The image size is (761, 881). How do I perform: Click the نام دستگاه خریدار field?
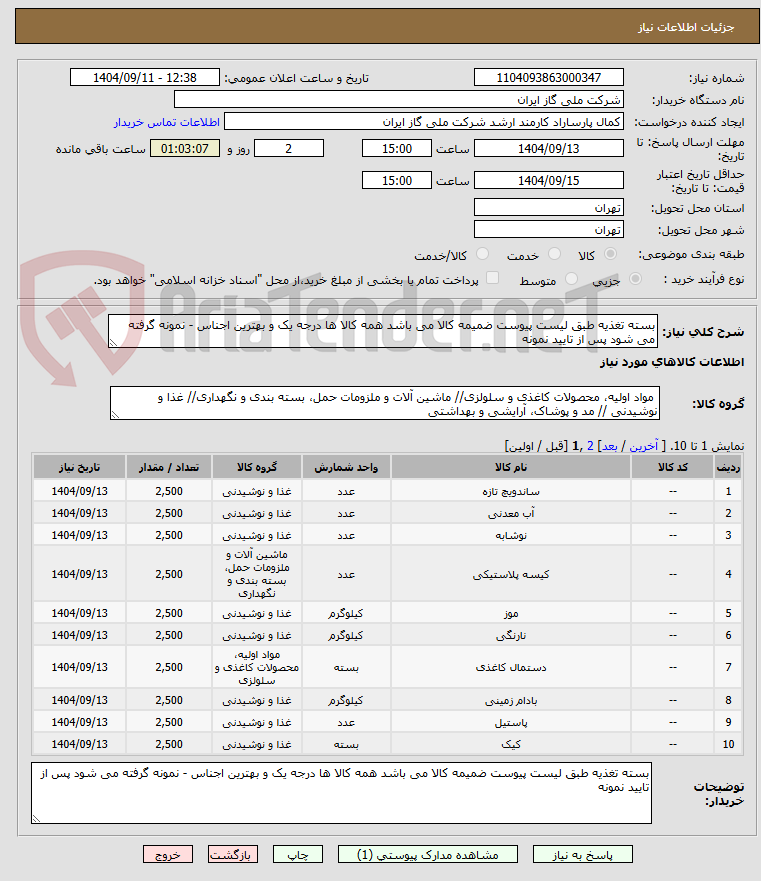398,100
